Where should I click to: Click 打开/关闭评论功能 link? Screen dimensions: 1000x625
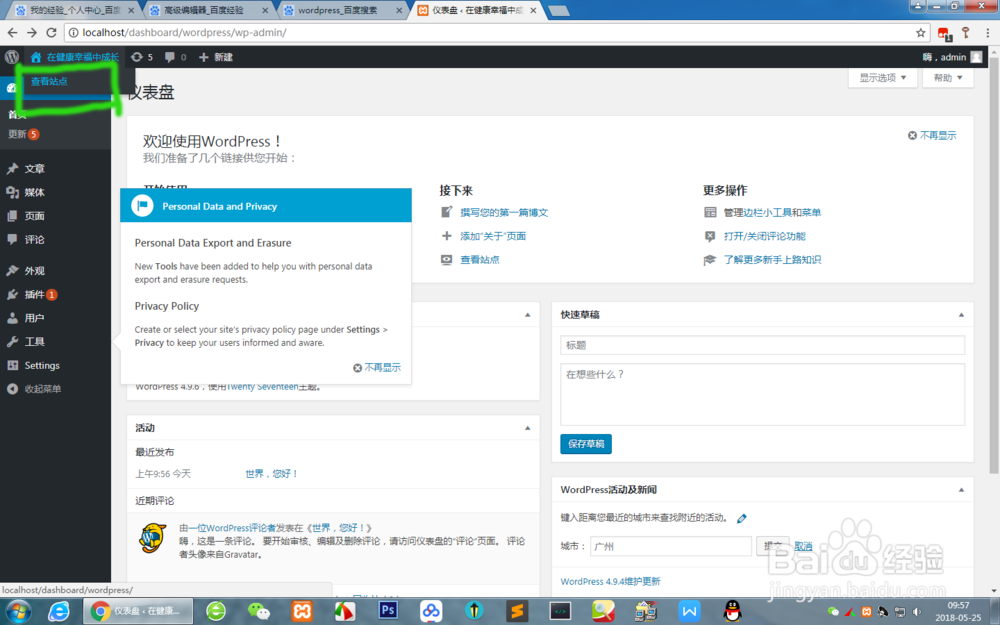(x=765, y=236)
